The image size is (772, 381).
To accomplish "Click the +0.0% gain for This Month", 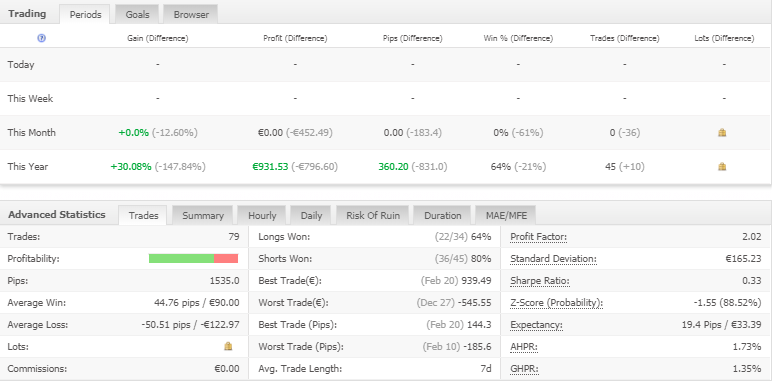I will pos(133,132).
